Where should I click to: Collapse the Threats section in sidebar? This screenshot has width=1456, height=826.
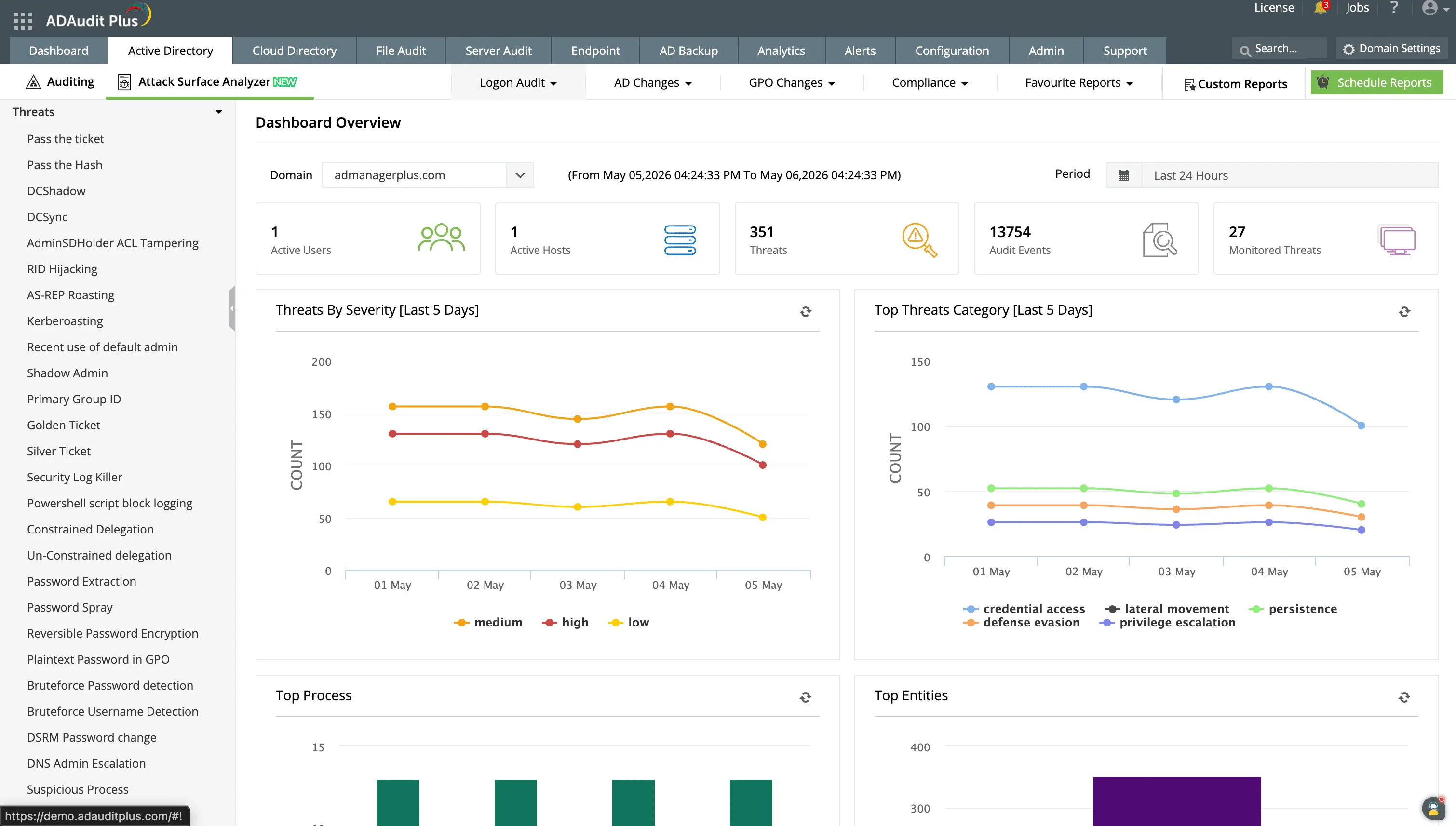[x=218, y=112]
